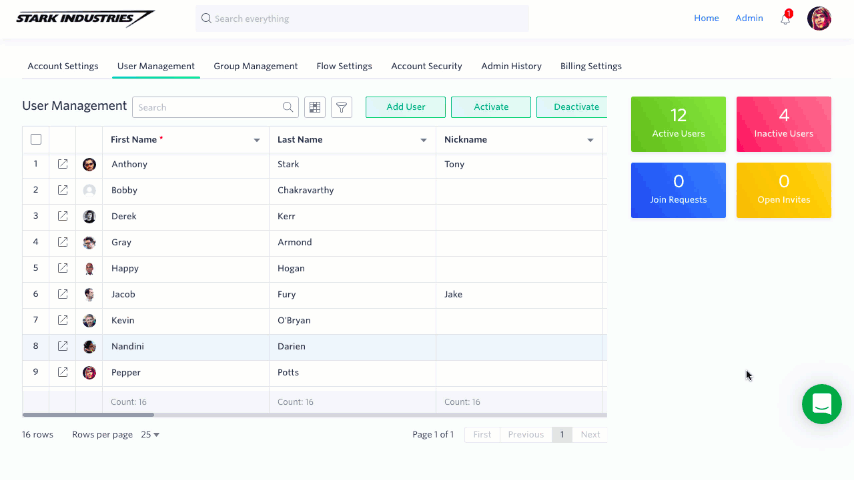
Task: Open Bobby's record via the edit icon
Action: tap(63, 190)
